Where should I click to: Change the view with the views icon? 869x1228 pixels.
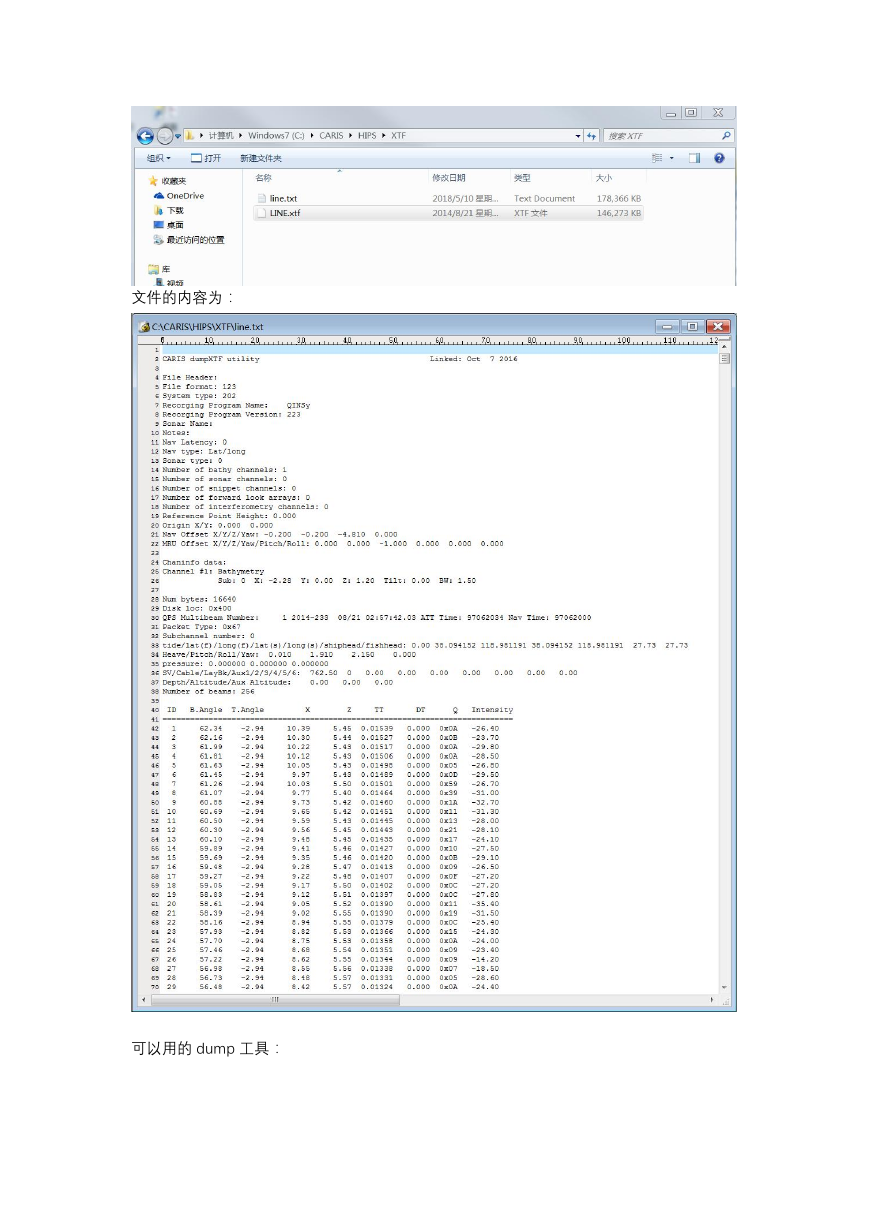[x=657, y=158]
